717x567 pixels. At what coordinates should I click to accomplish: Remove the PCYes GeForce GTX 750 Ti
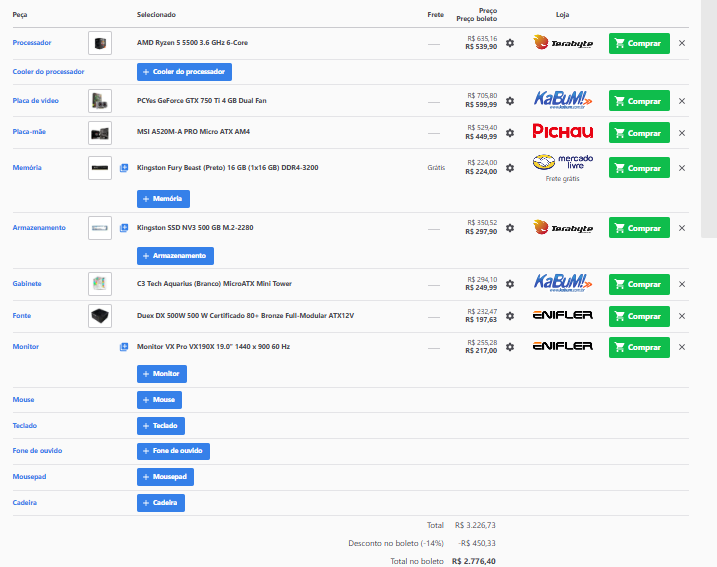click(x=682, y=101)
